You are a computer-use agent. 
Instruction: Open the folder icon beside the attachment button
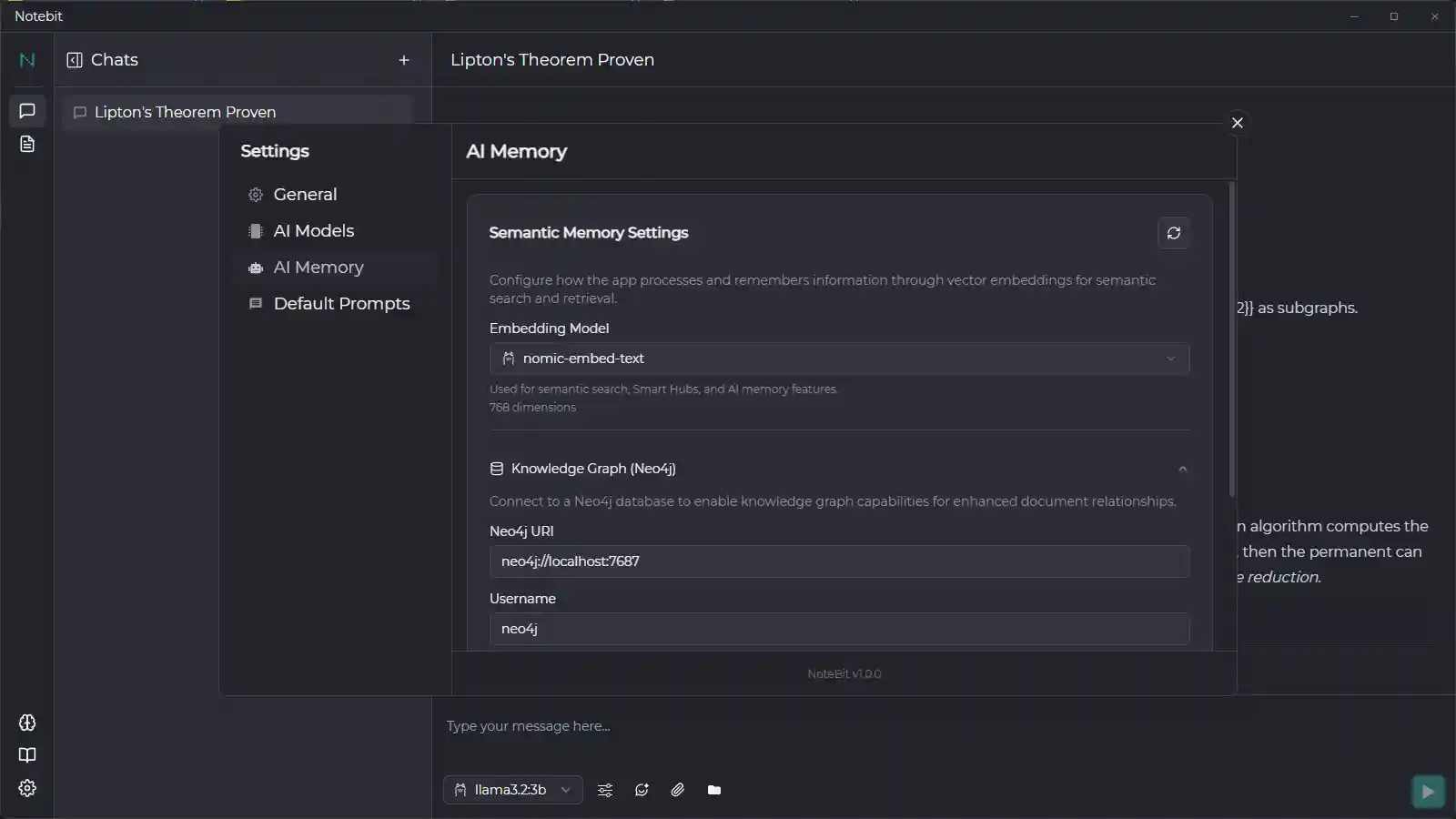(713, 790)
